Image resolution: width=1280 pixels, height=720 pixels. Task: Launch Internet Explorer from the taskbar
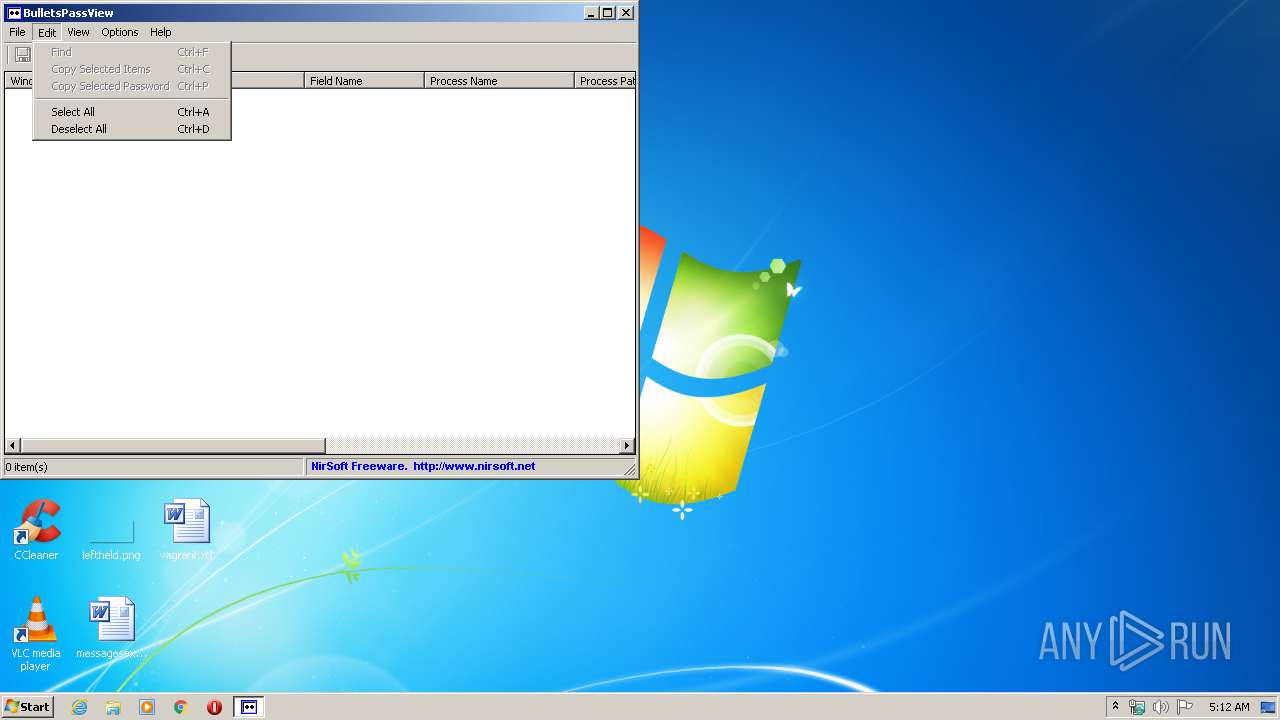click(79, 707)
